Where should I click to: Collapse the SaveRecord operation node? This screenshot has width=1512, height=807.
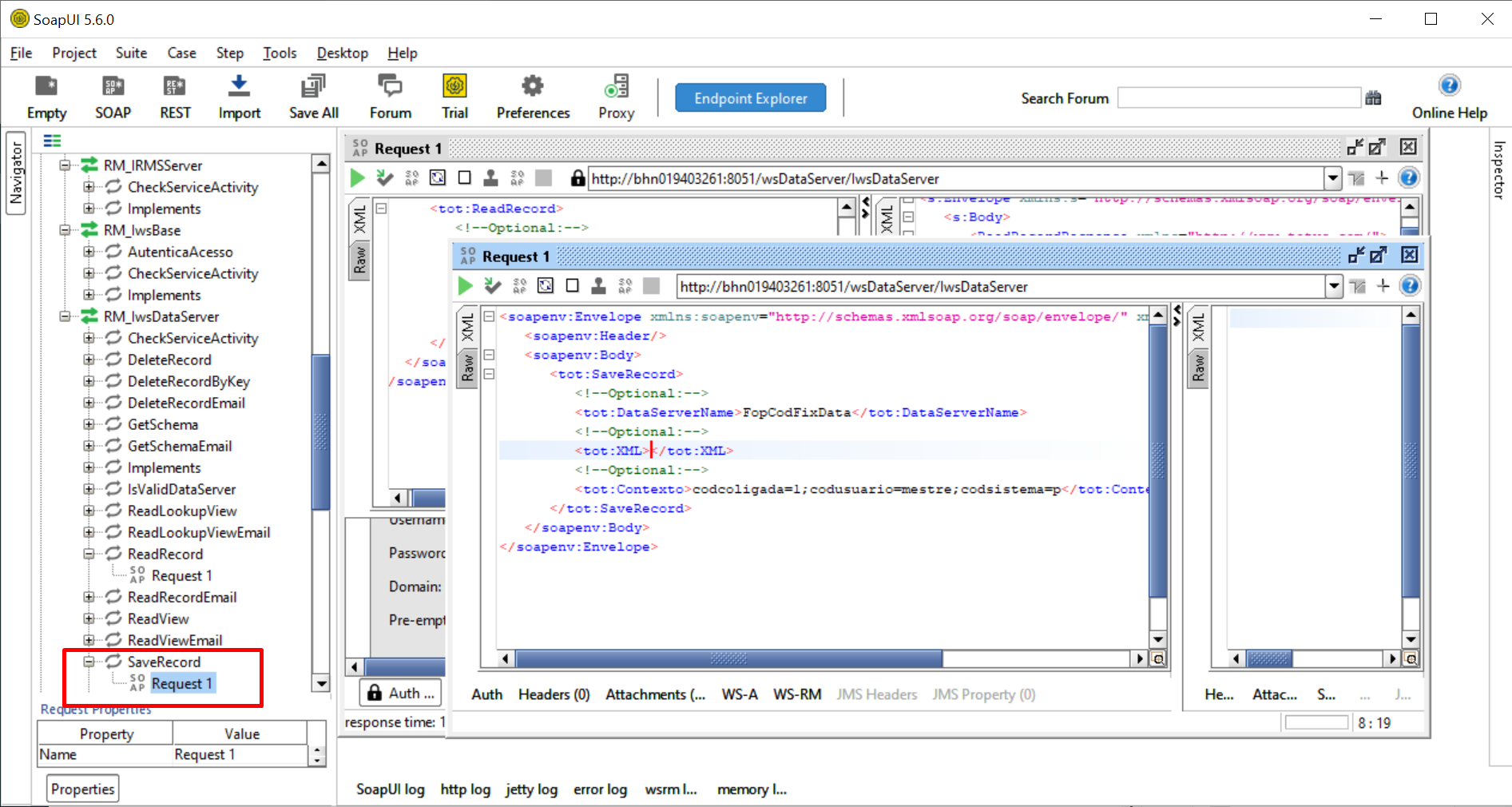[89, 662]
